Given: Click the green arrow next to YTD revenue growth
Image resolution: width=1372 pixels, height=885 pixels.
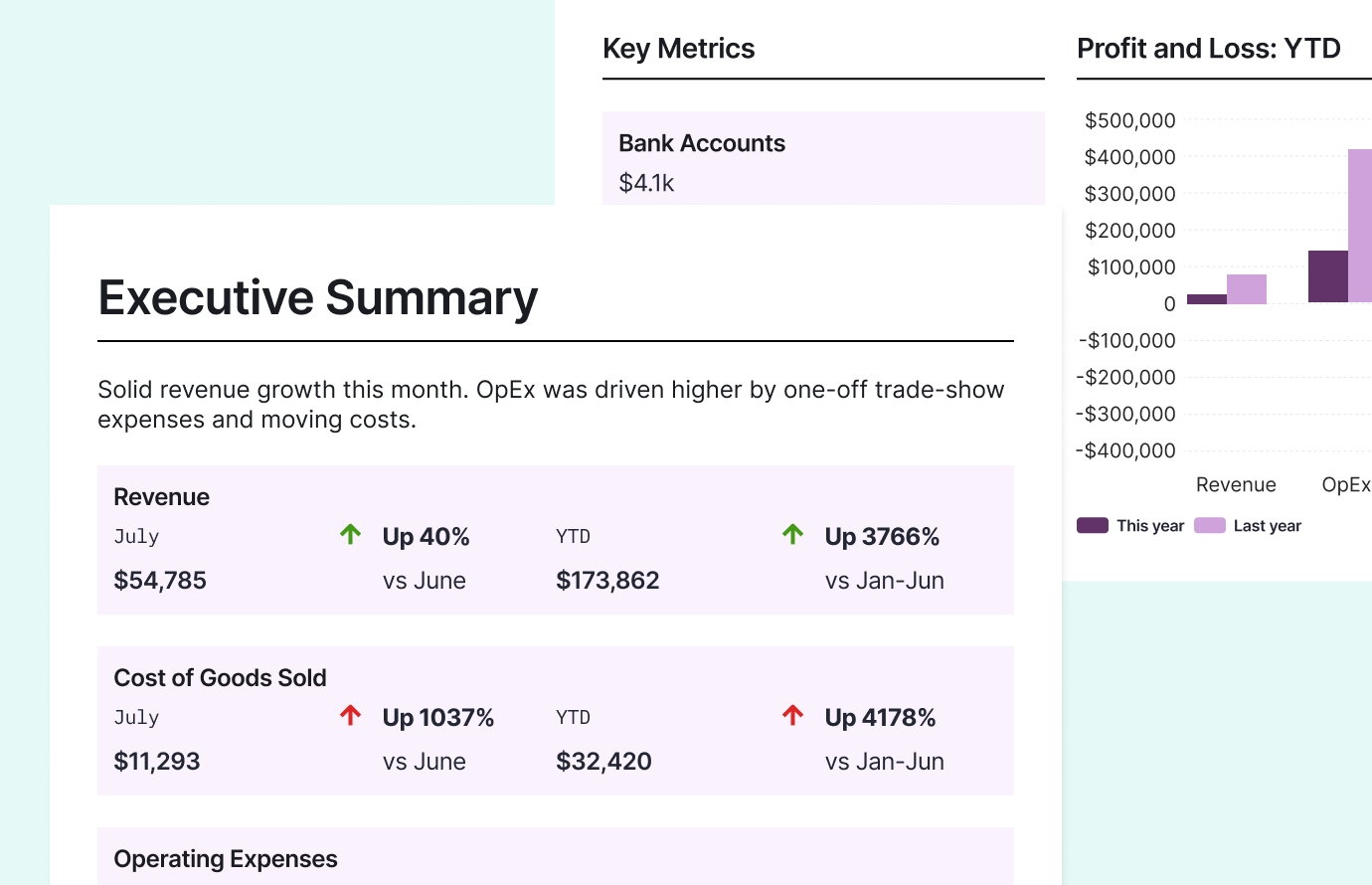Looking at the screenshot, I should tap(791, 534).
